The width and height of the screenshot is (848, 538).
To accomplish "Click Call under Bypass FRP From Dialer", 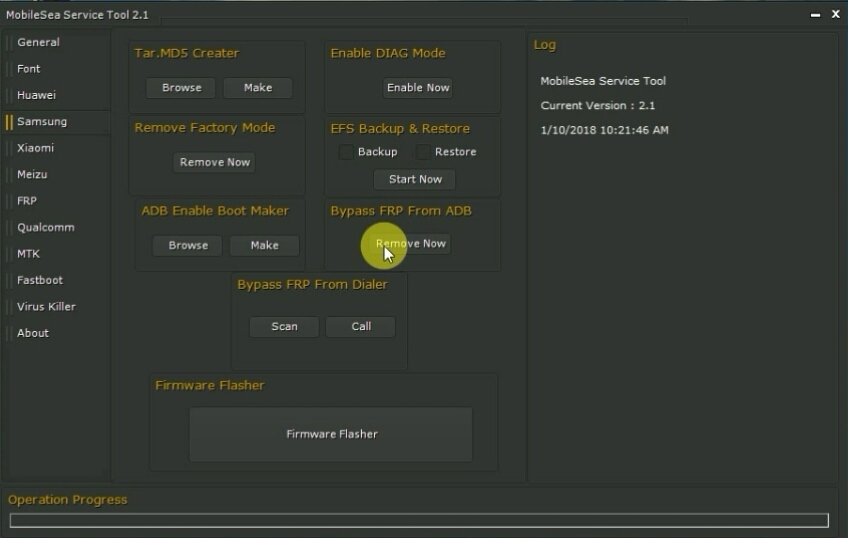I will pyautogui.click(x=361, y=327).
